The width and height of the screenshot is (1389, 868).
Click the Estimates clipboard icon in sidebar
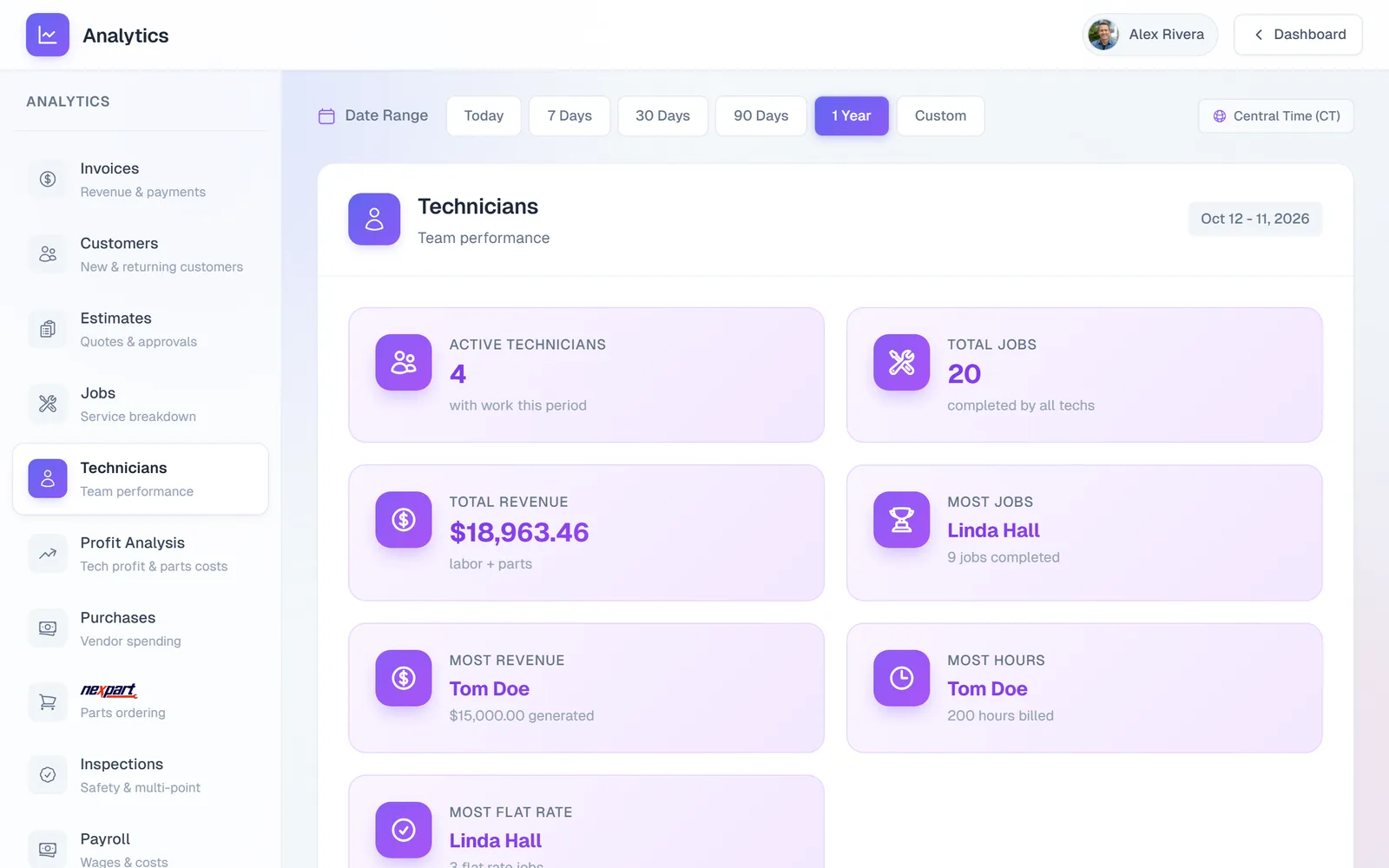(48, 329)
